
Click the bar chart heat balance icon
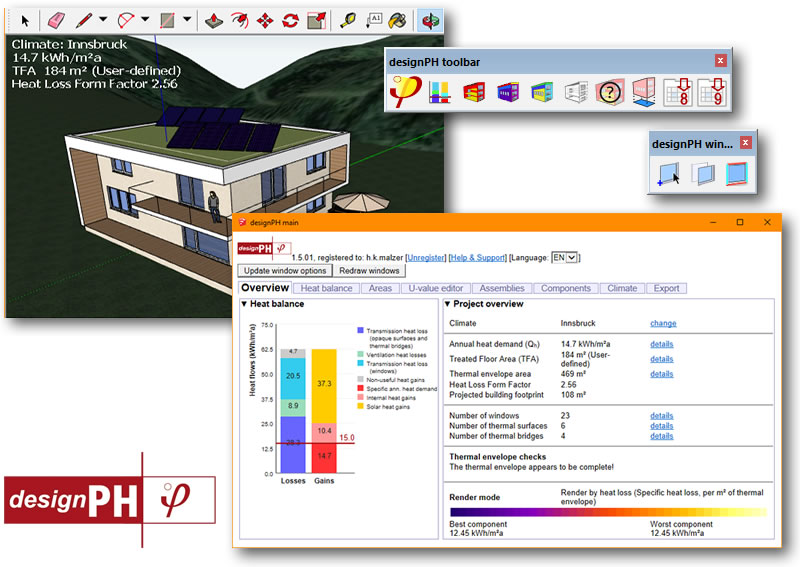[x=440, y=92]
